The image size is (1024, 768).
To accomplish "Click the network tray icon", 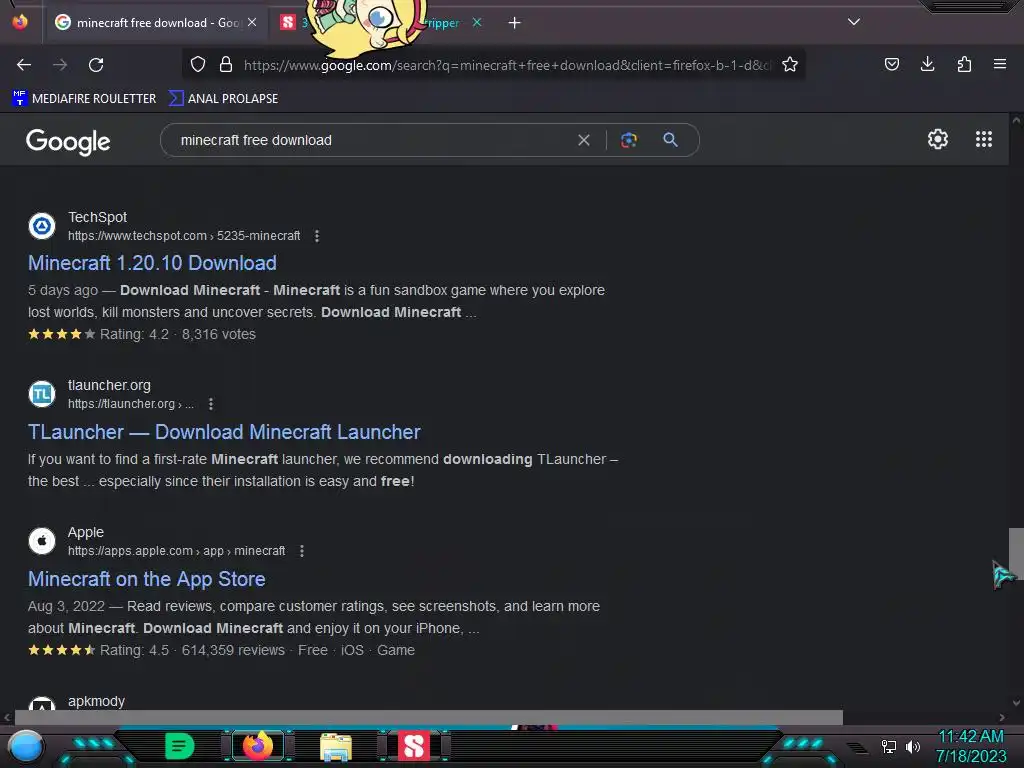I will [x=888, y=746].
